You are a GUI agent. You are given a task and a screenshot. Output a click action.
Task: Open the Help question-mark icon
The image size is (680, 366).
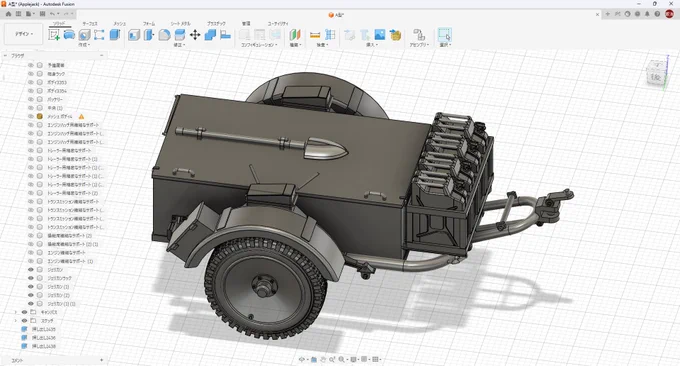tap(657, 14)
